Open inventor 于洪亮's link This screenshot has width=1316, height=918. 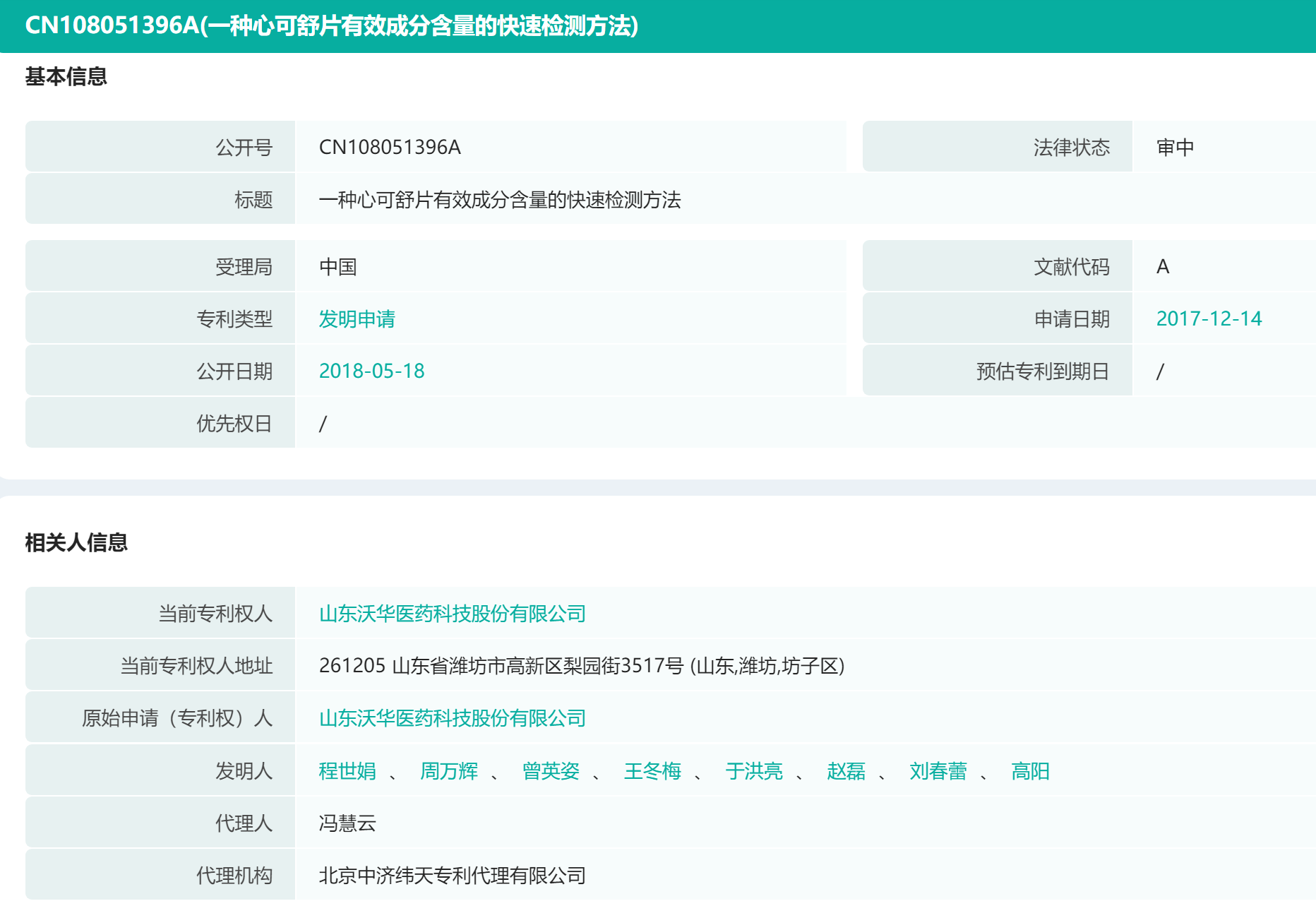click(753, 771)
